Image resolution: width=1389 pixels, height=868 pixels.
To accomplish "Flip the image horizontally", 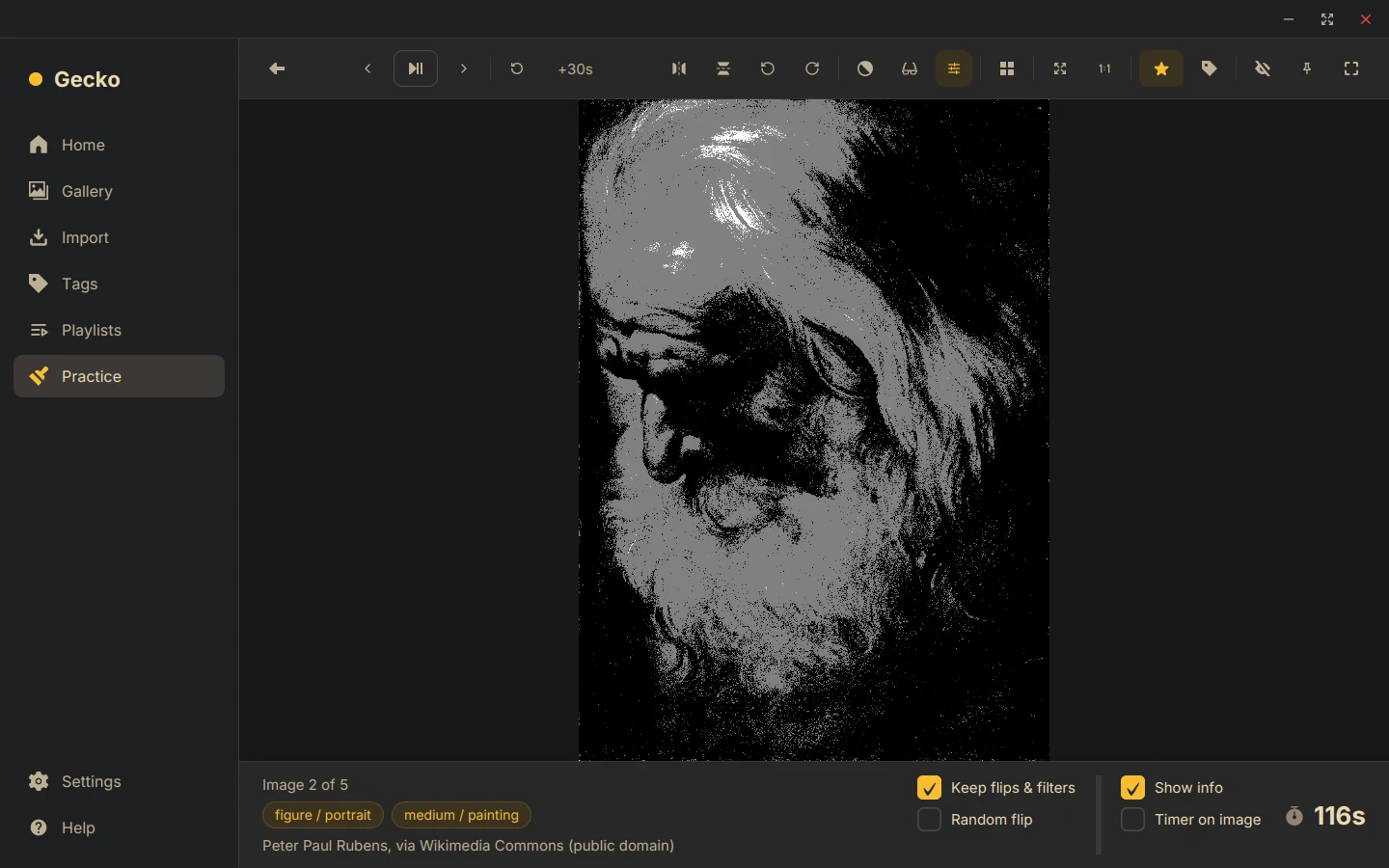I will (679, 68).
